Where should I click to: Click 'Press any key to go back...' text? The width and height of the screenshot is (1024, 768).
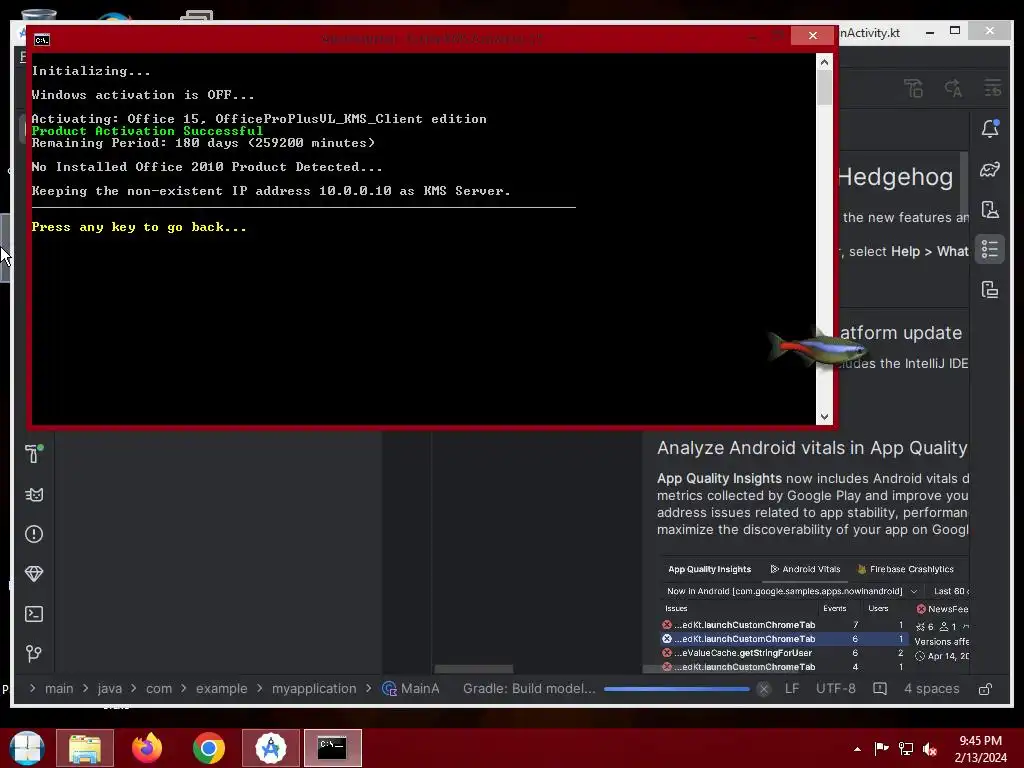pyautogui.click(x=139, y=227)
